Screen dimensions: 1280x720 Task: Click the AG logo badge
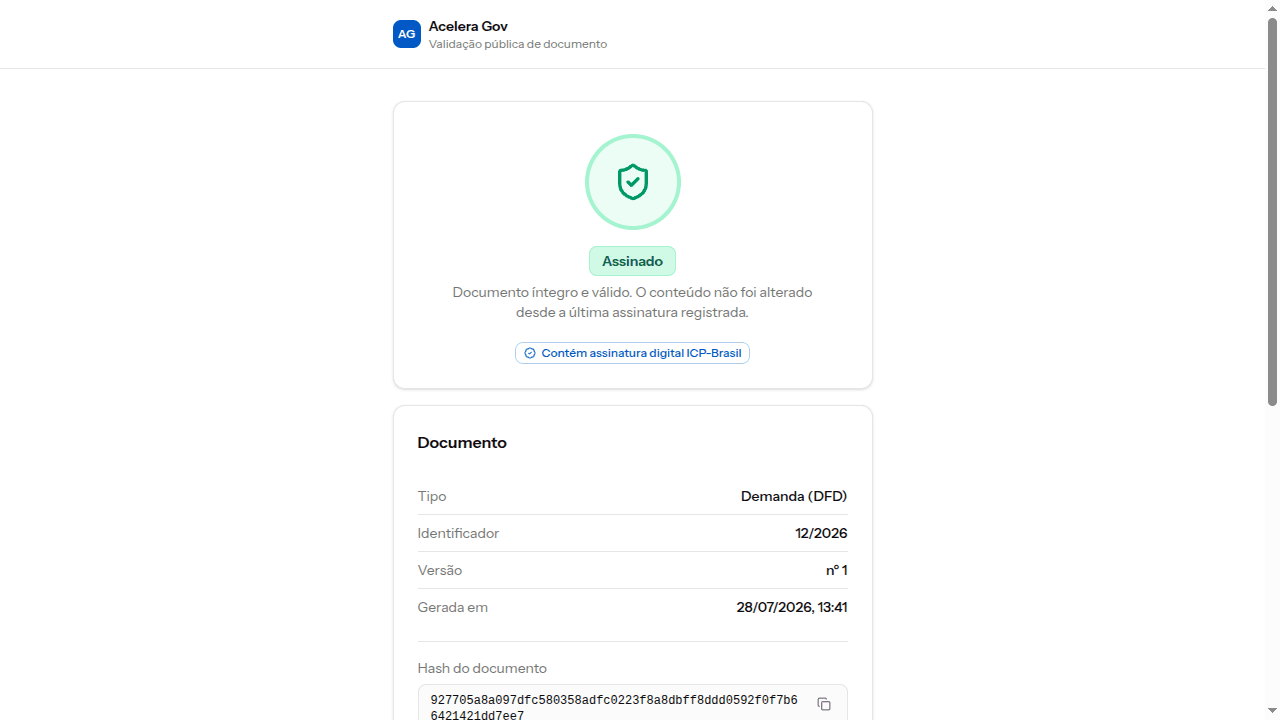pyautogui.click(x=406, y=34)
